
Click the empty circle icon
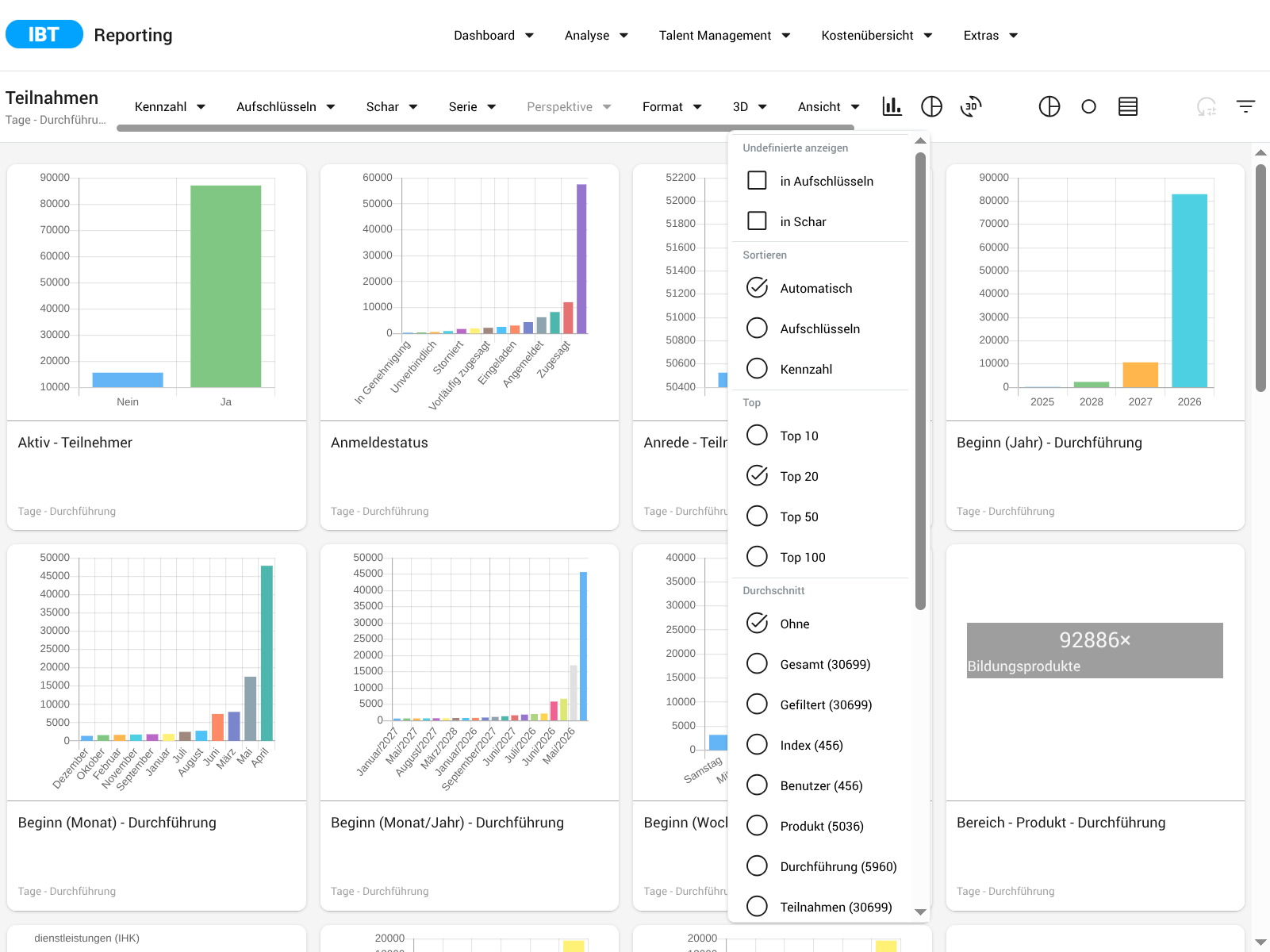[x=1088, y=106]
